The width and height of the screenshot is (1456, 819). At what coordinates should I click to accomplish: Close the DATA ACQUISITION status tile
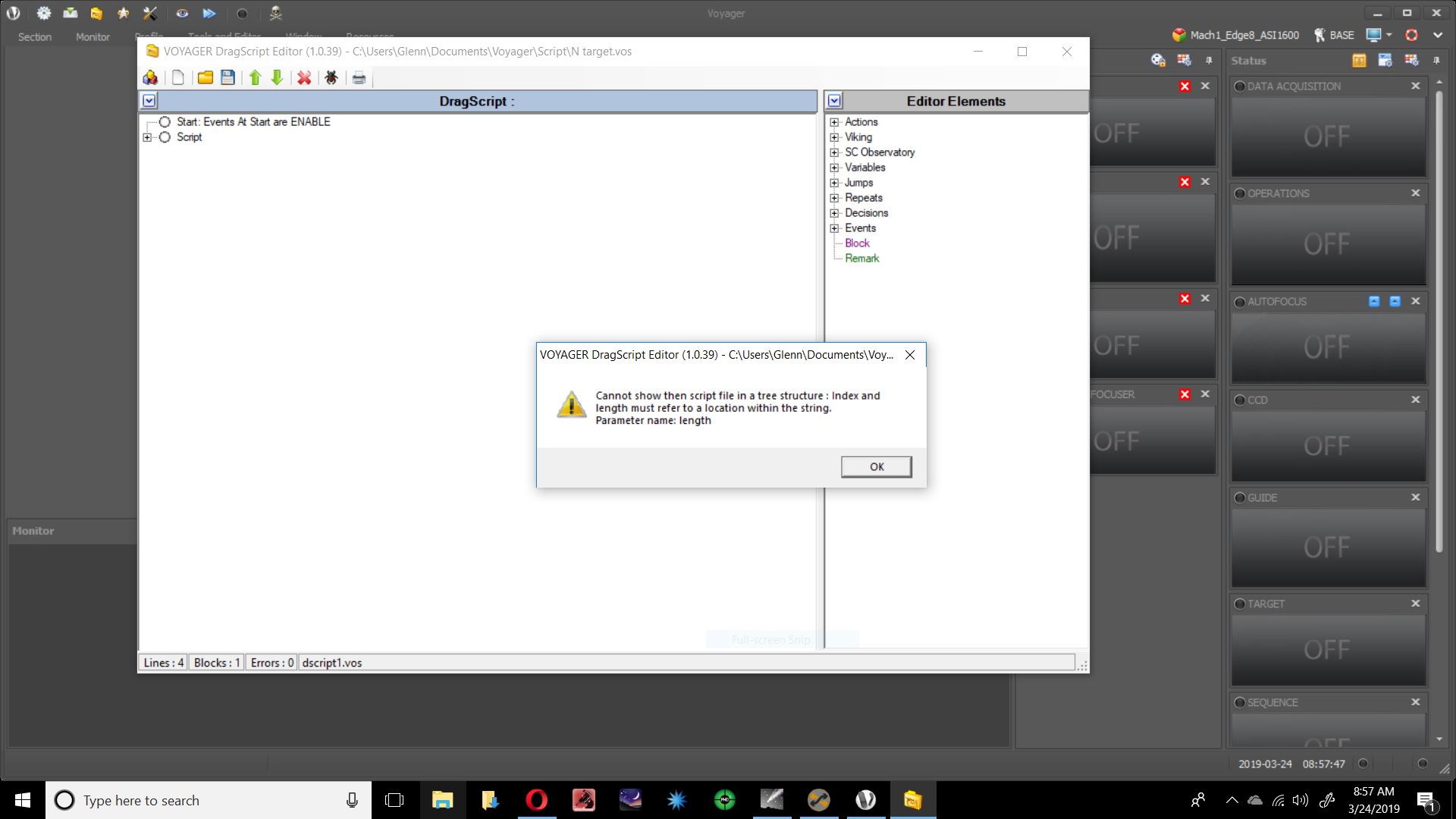click(x=1415, y=86)
